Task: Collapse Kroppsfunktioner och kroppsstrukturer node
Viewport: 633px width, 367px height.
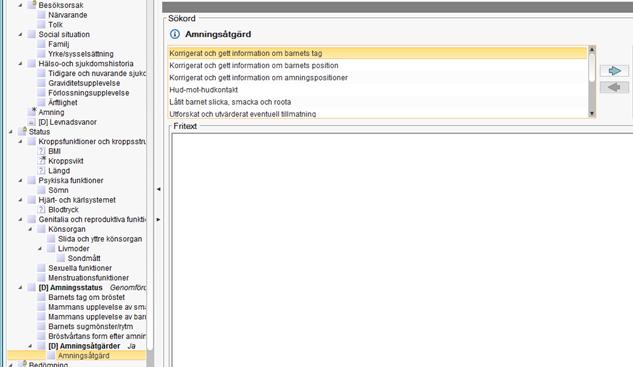Action: 20,141
